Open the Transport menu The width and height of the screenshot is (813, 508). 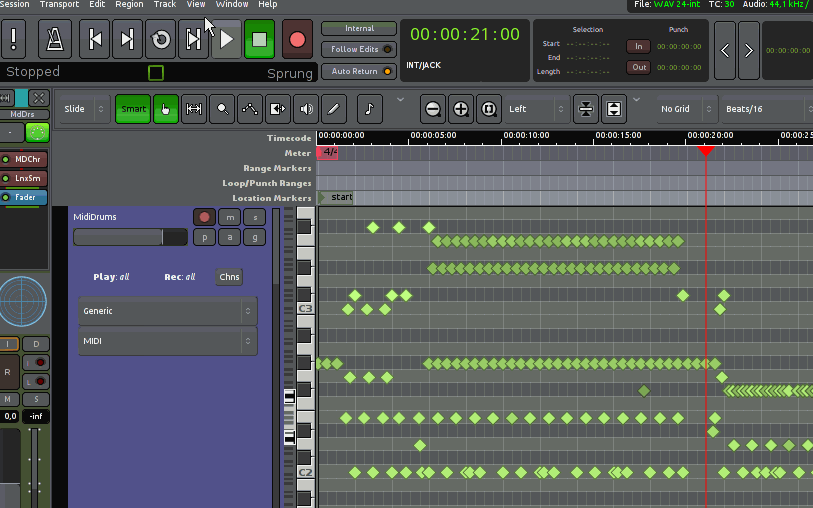60,5
